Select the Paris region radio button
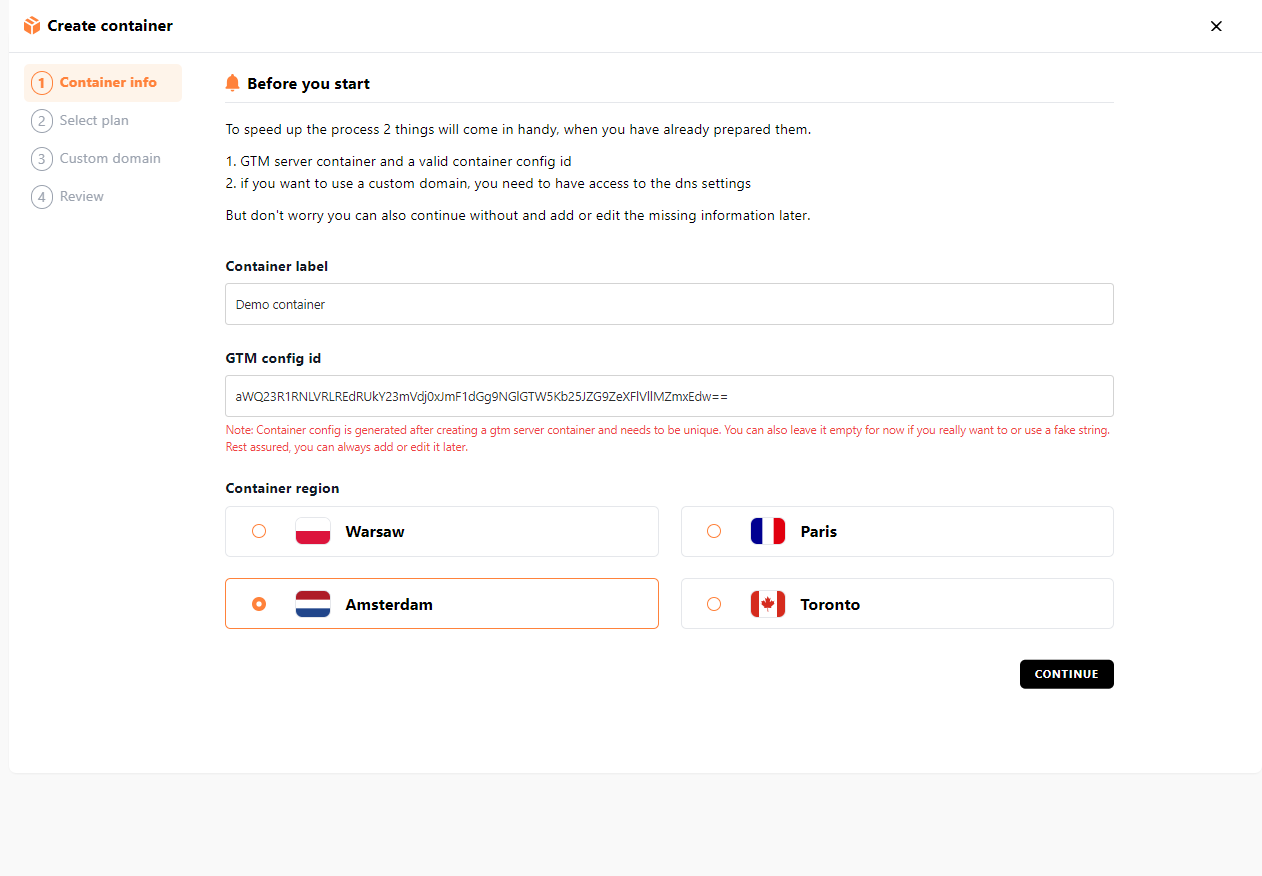Image resolution: width=1262 pixels, height=876 pixels. [x=714, y=531]
